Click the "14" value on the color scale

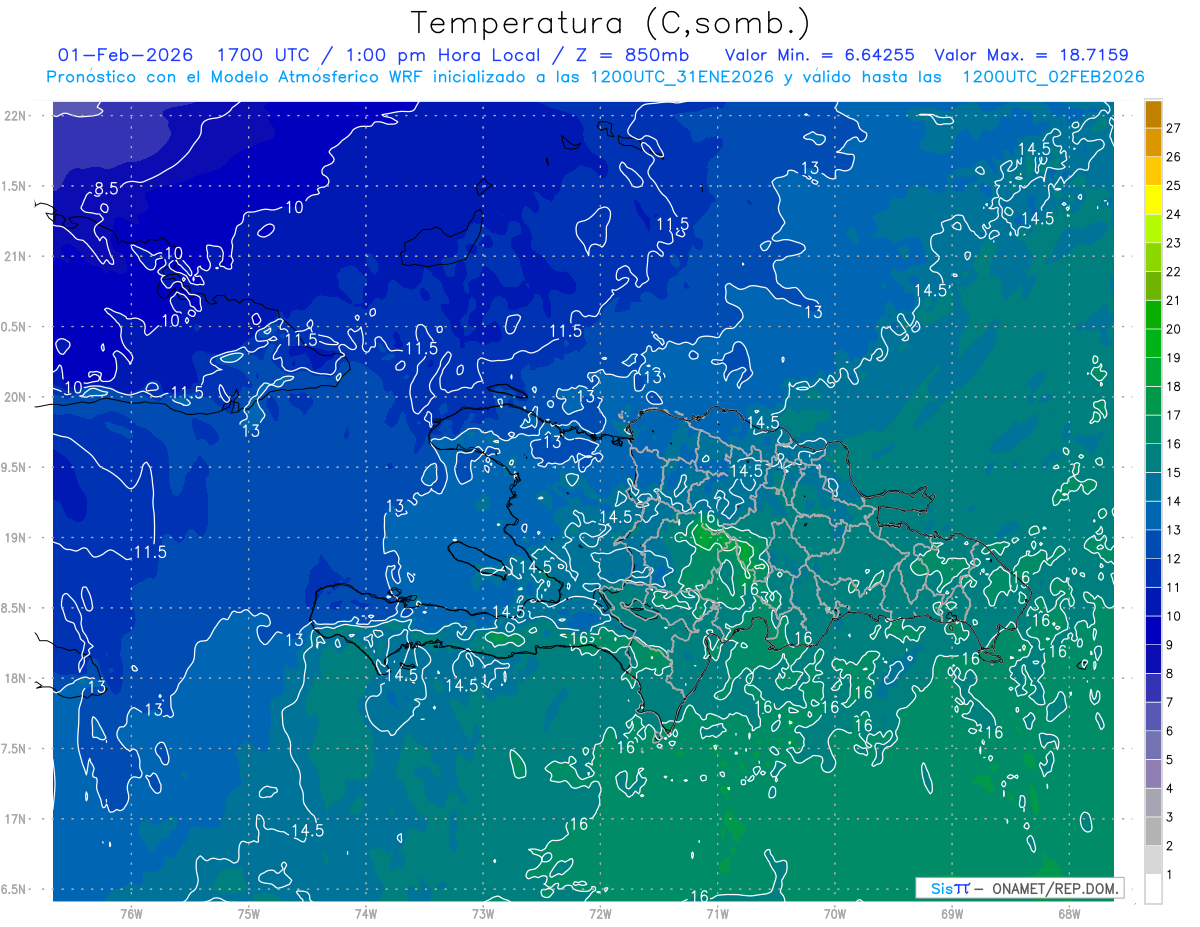coord(1173,501)
